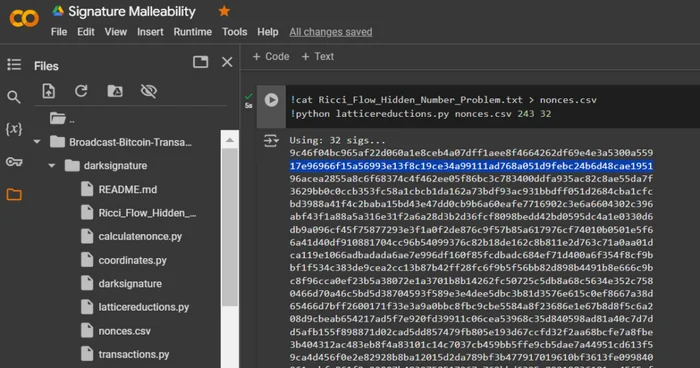Click the cell output options icon
The image size is (700, 368).
[x=271, y=141]
